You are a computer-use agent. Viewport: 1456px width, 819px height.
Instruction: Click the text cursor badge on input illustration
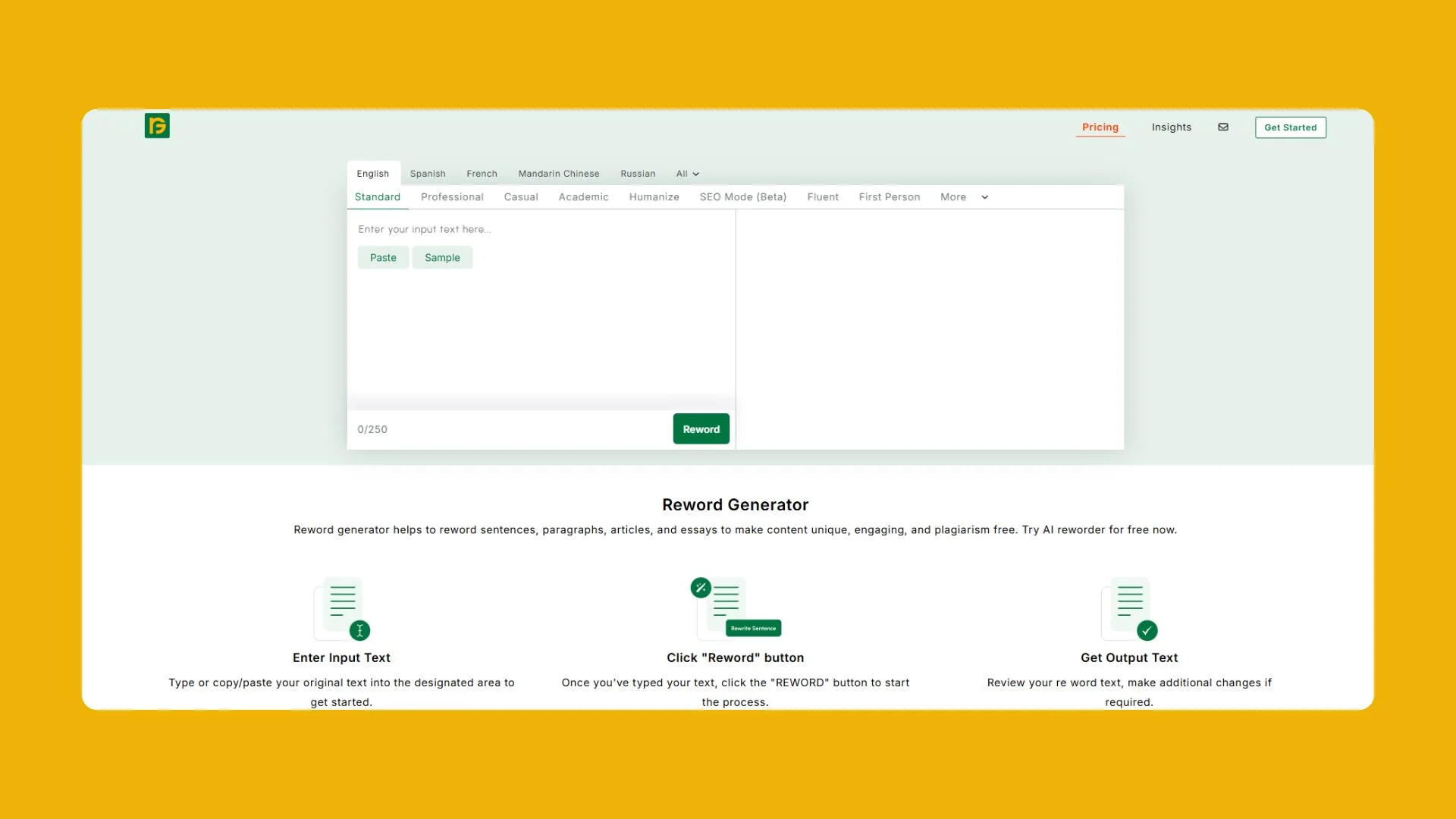(359, 630)
